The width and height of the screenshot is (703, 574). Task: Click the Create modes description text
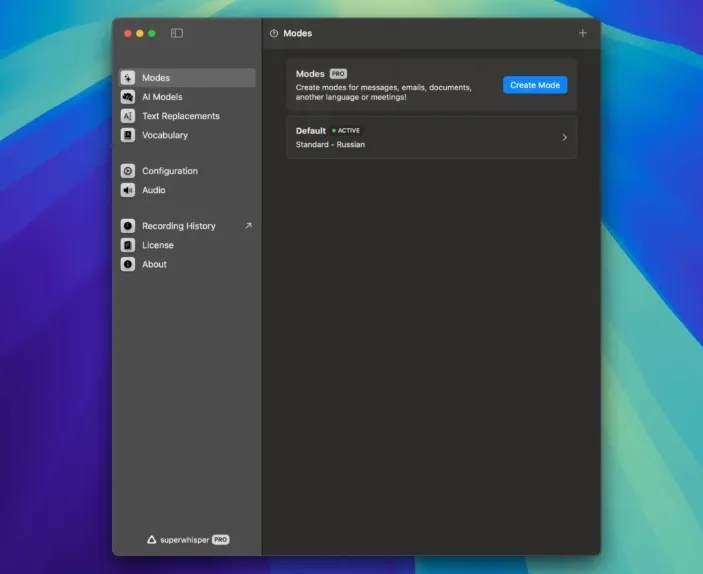(x=383, y=92)
